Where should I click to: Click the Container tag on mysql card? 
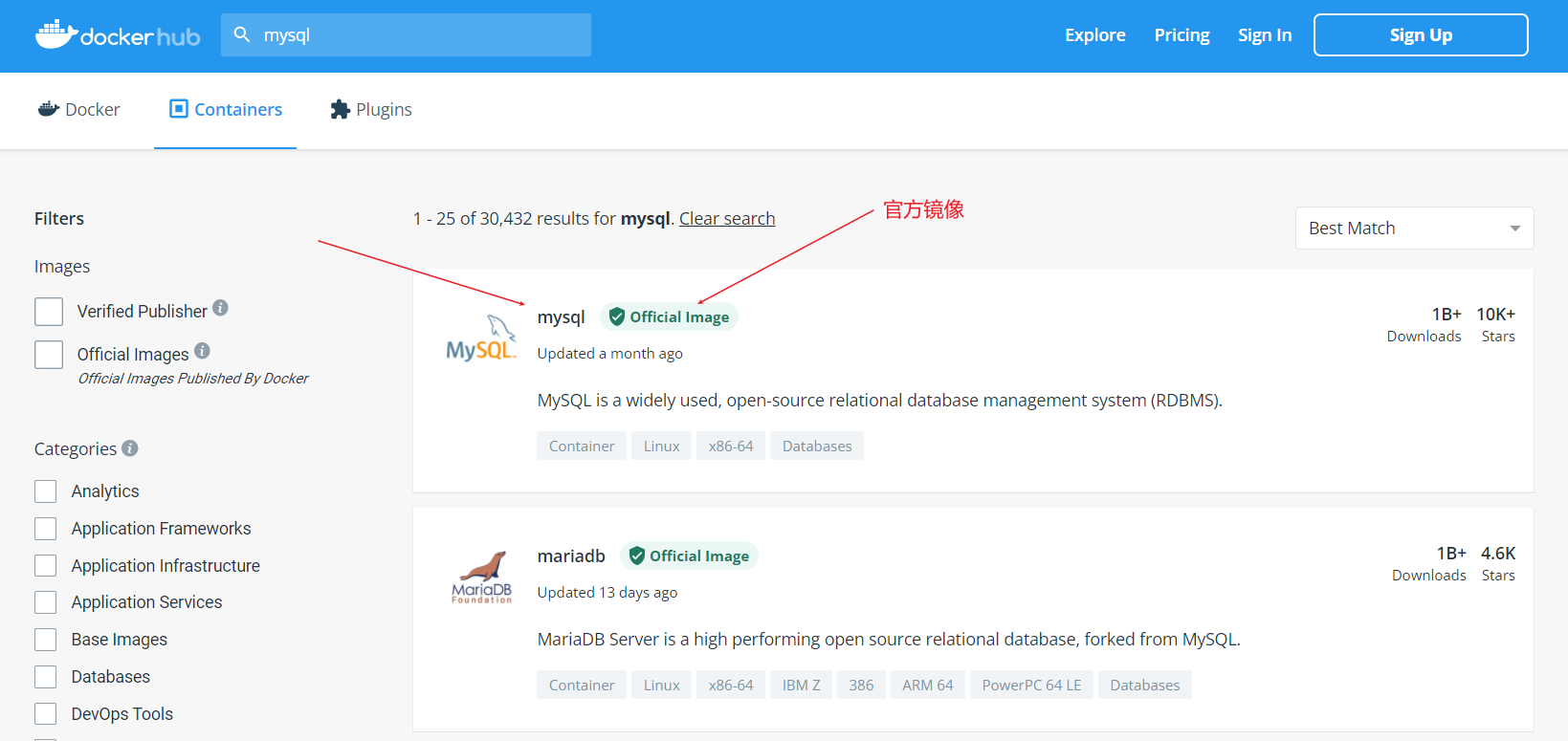click(x=582, y=446)
